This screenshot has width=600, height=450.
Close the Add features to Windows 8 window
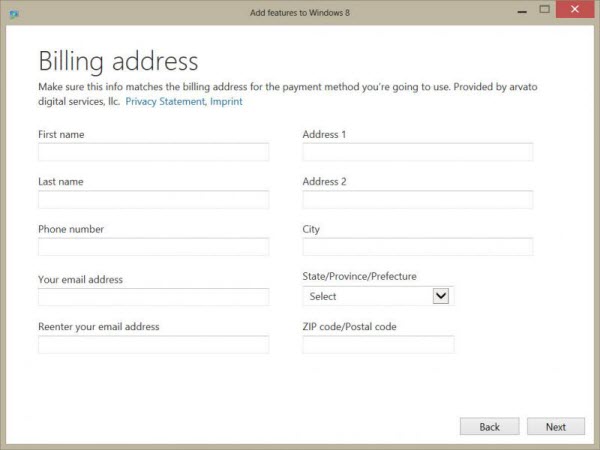tap(575, 10)
